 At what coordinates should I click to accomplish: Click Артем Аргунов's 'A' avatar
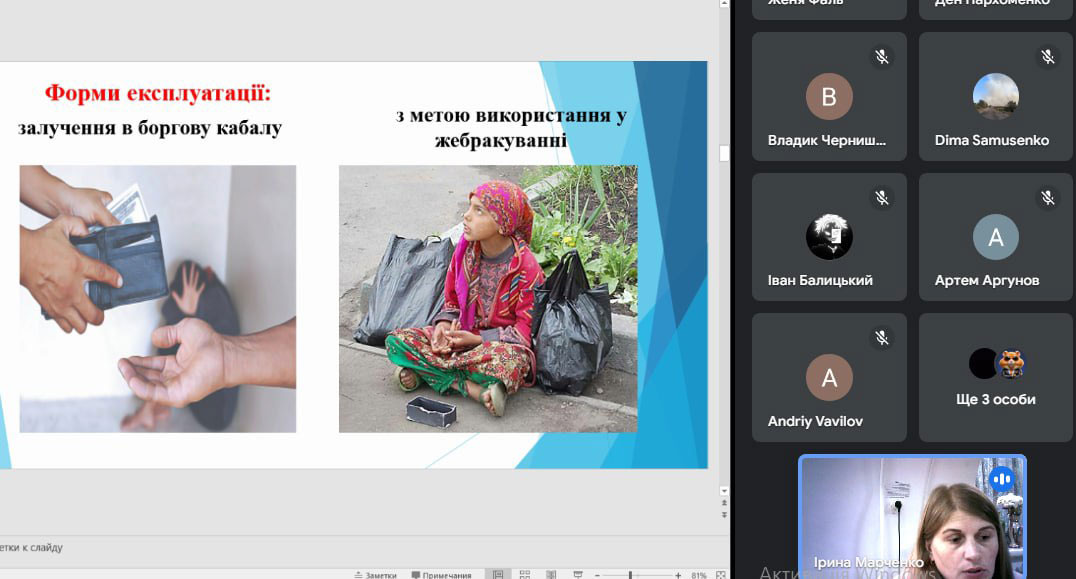pyautogui.click(x=996, y=237)
